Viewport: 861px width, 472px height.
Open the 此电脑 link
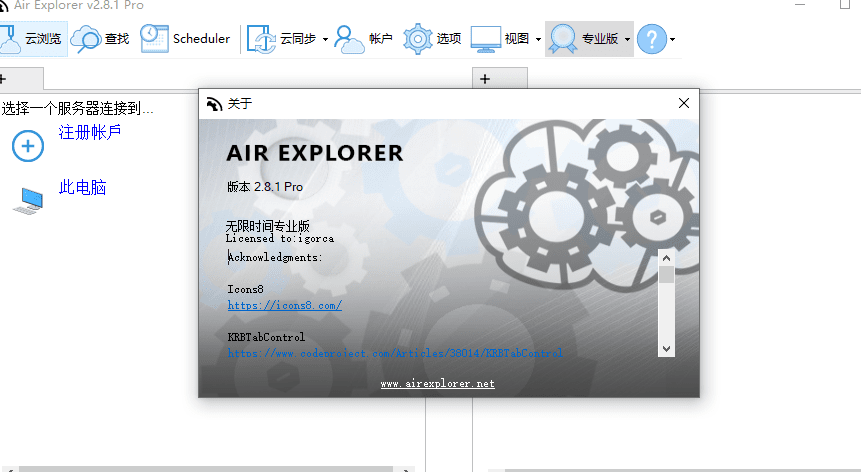(x=82, y=188)
